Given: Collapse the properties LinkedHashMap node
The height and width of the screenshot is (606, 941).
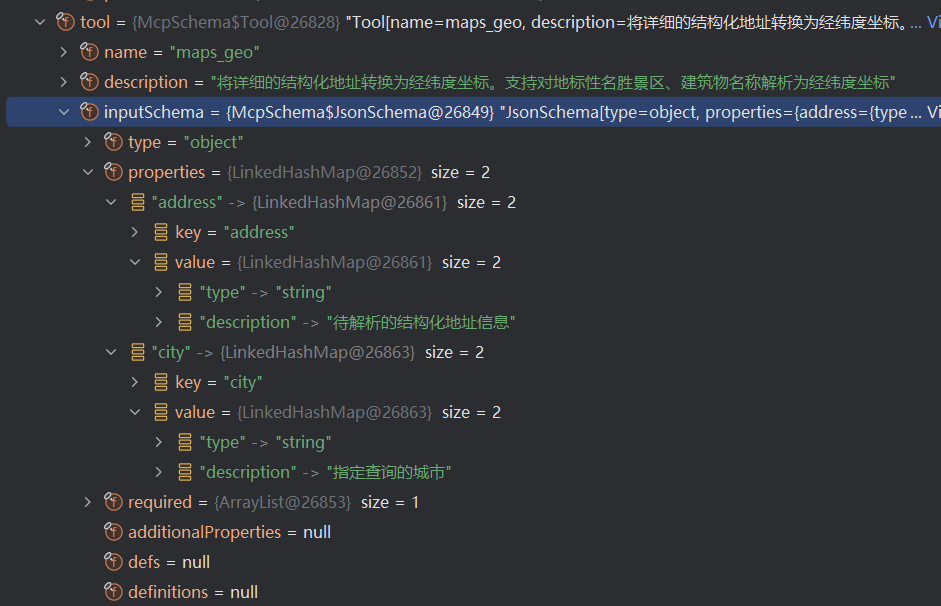Looking at the screenshot, I should 88,172.
